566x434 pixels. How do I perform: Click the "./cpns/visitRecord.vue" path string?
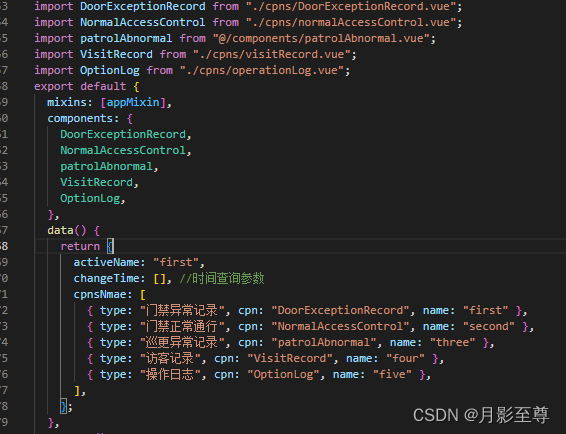click(271, 54)
